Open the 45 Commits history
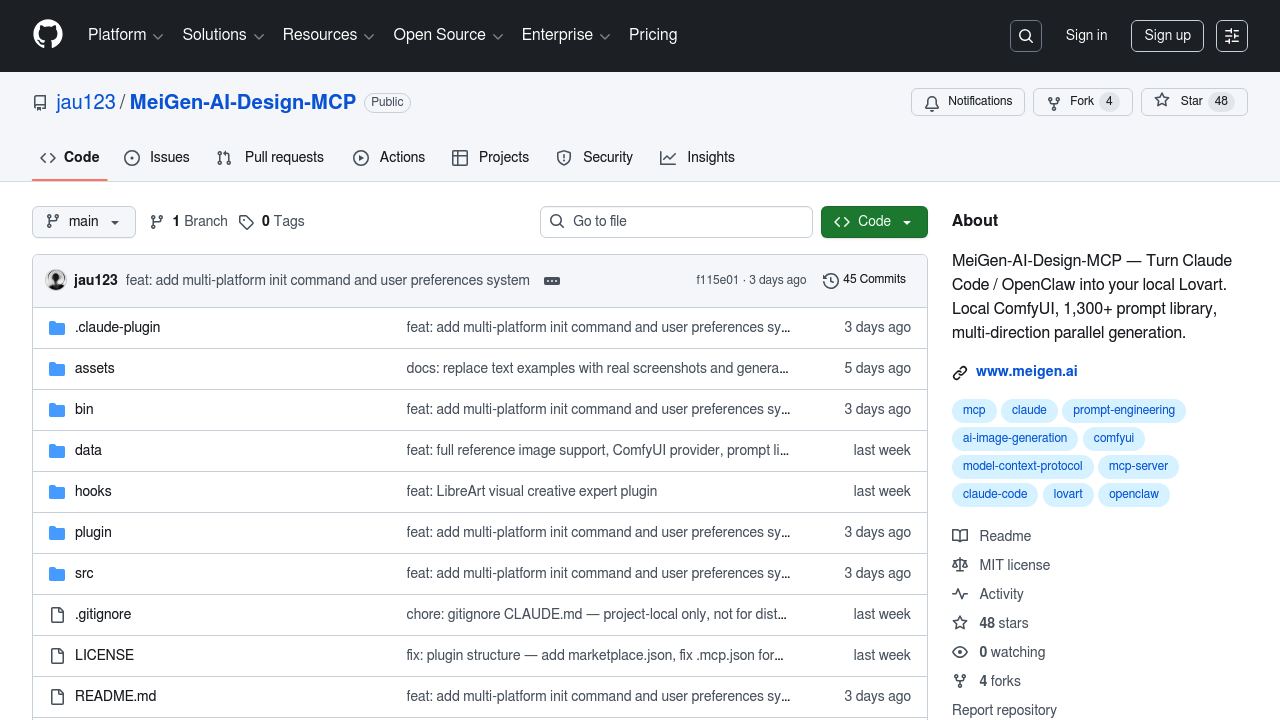Screen dimensions: 1280x720 pyautogui.click(x=864, y=280)
